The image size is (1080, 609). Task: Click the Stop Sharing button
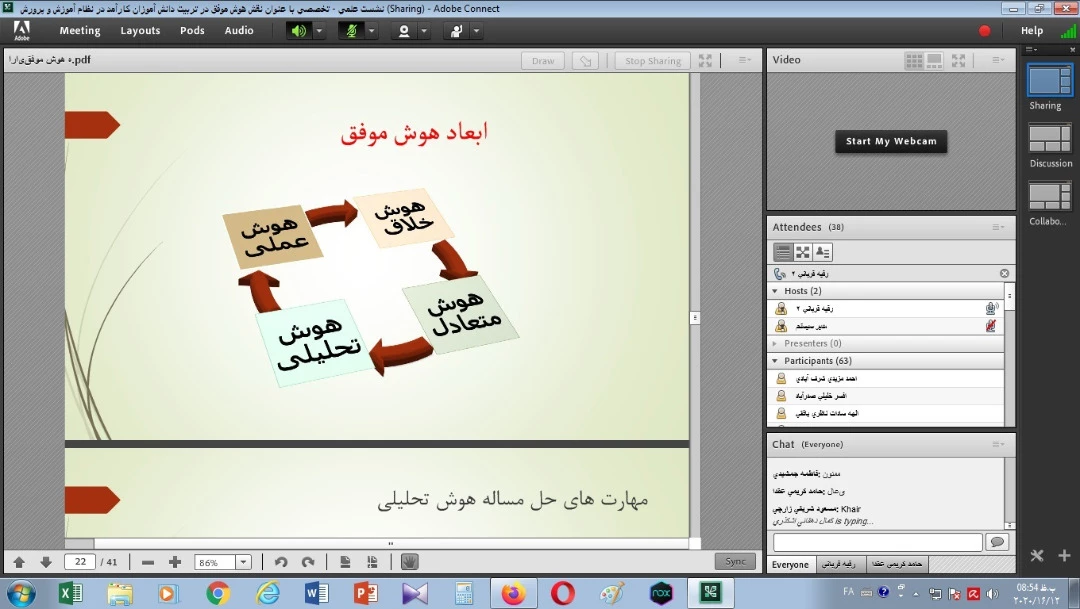652,61
